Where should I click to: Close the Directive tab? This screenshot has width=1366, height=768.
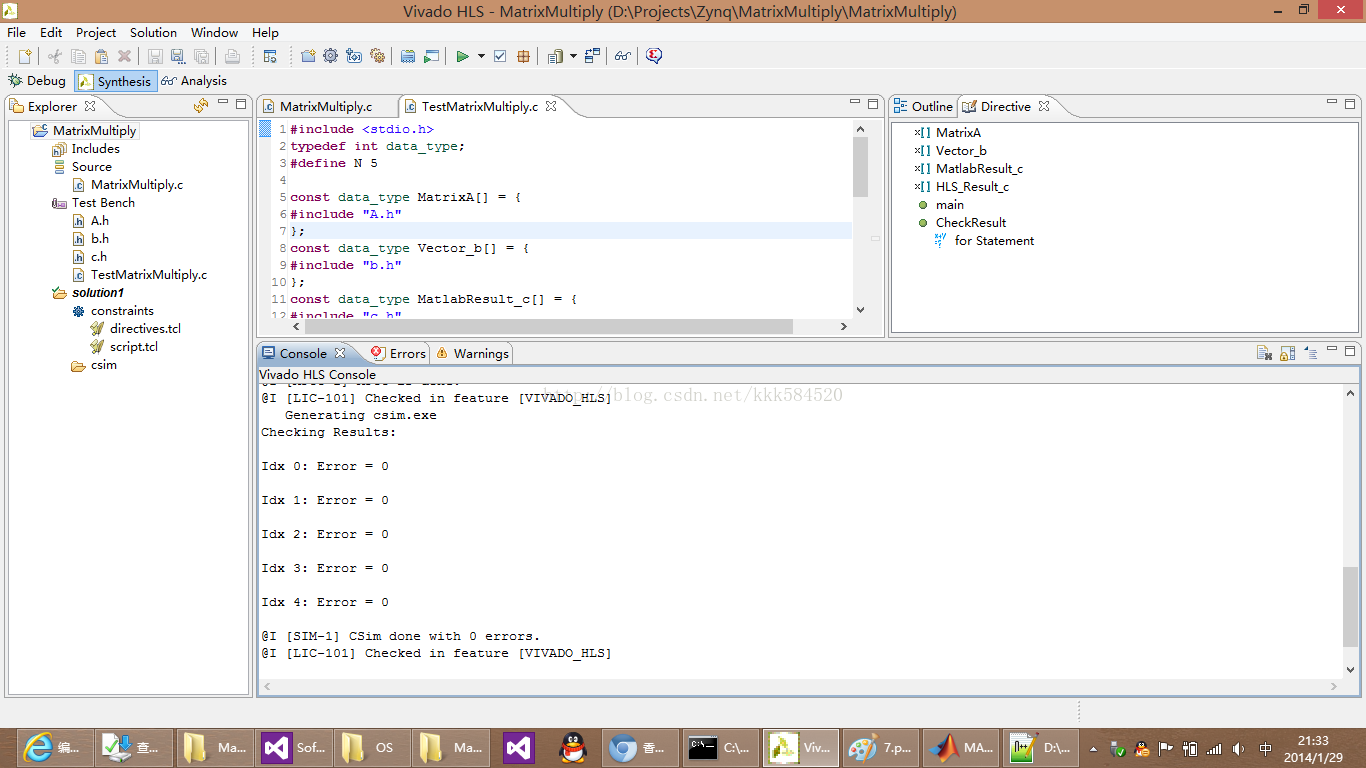tap(1044, 106)
